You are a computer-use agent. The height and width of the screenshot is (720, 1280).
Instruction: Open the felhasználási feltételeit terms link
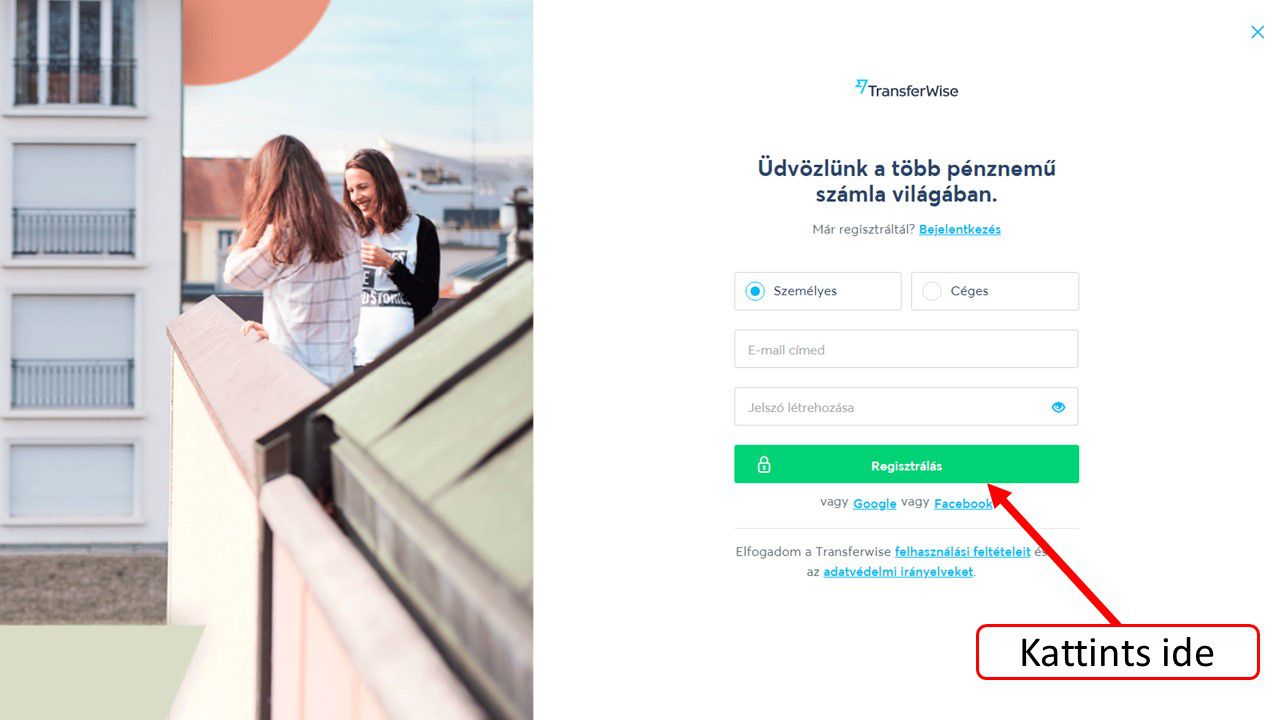tap(962, 551)
